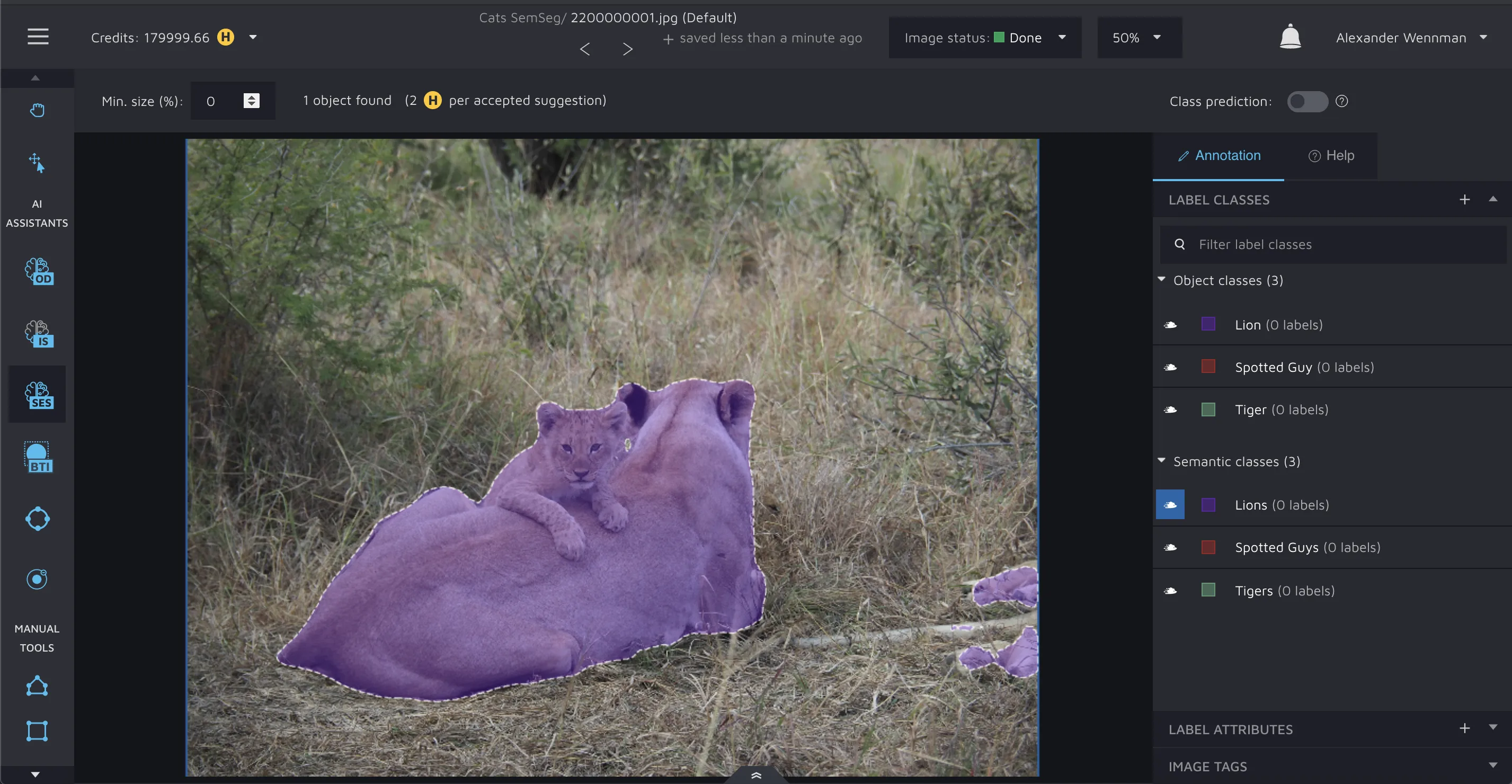Open the hamburger main menu
1512x784 pixels.
click(38, 37)
